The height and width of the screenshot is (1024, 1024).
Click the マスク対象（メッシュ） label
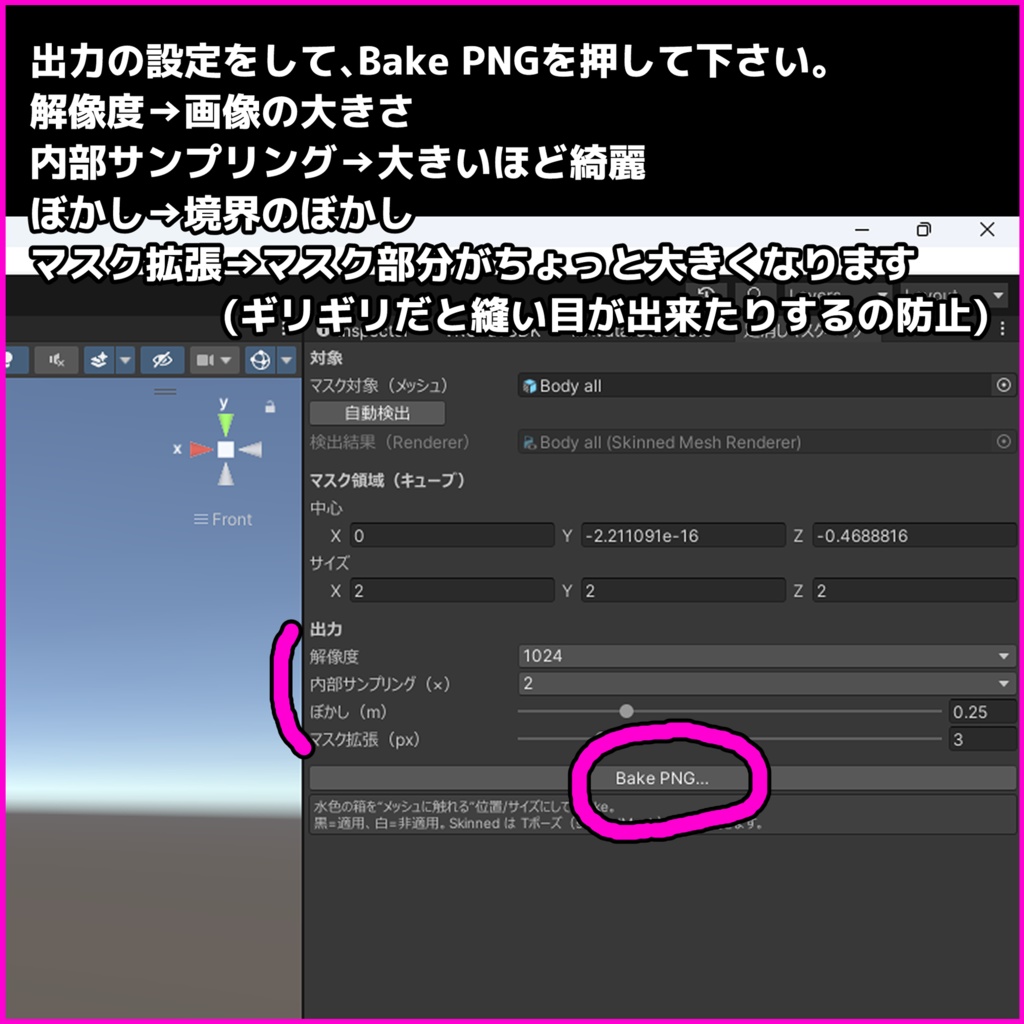379,385
